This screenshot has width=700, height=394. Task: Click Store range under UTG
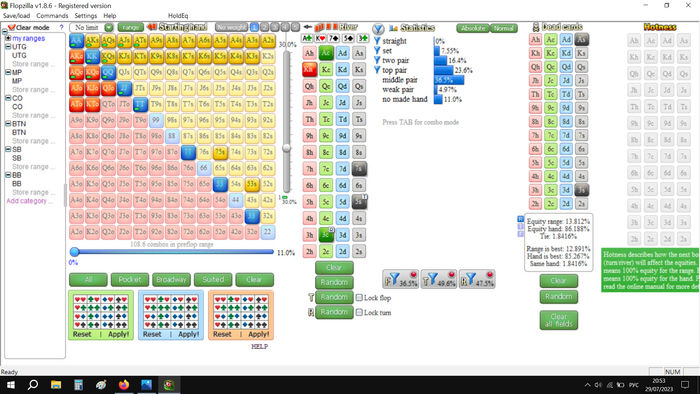[33, 64]
